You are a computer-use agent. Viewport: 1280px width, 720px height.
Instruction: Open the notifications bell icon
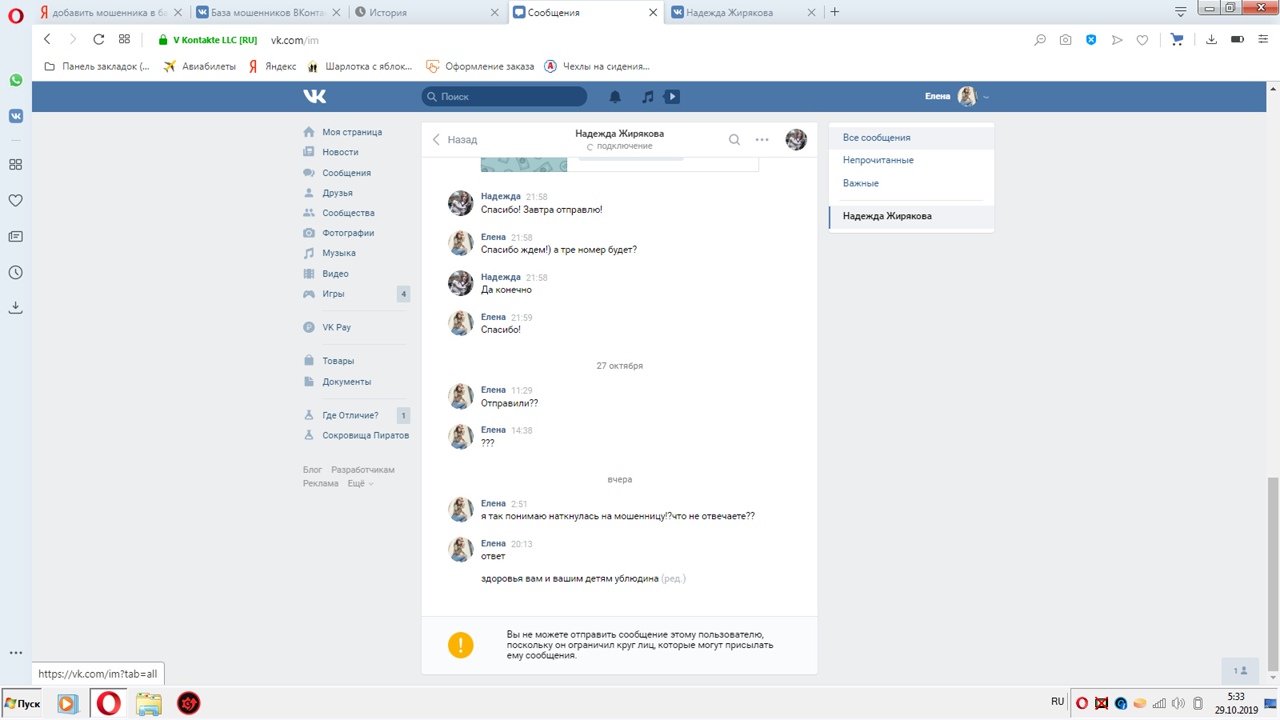pyautogui.click(x=615, y=97)
